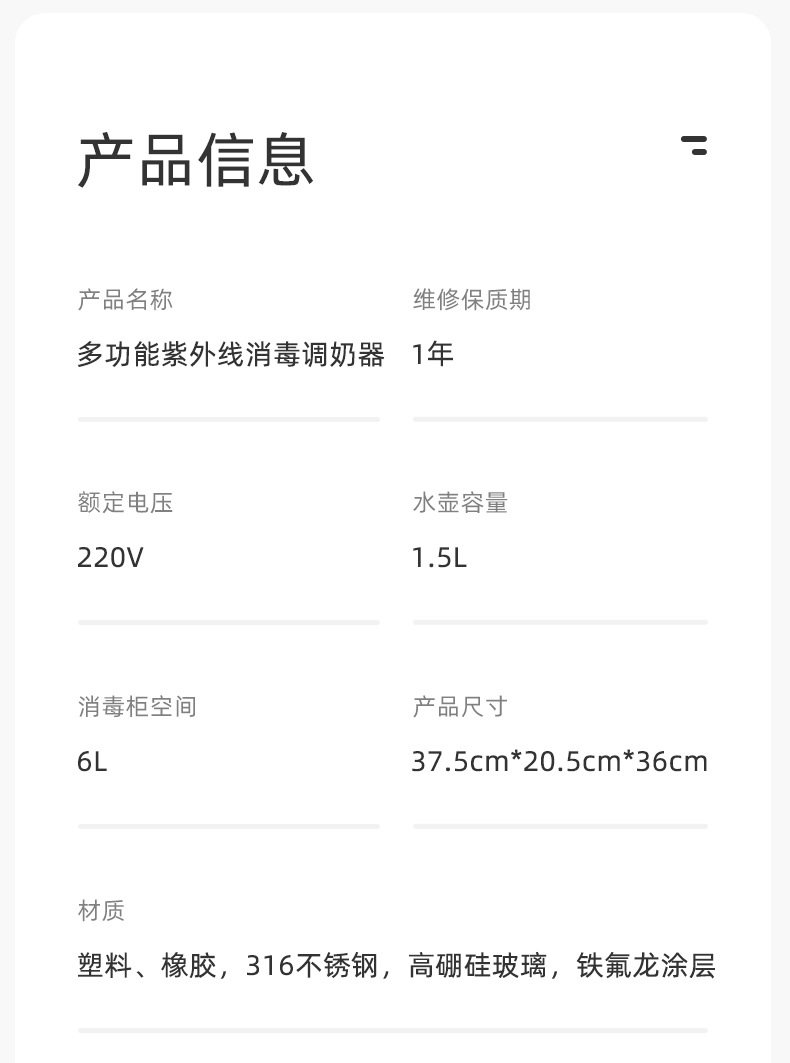Select the 产品尺寸 label
790x1063 pixels.
(x=460, y=707)
